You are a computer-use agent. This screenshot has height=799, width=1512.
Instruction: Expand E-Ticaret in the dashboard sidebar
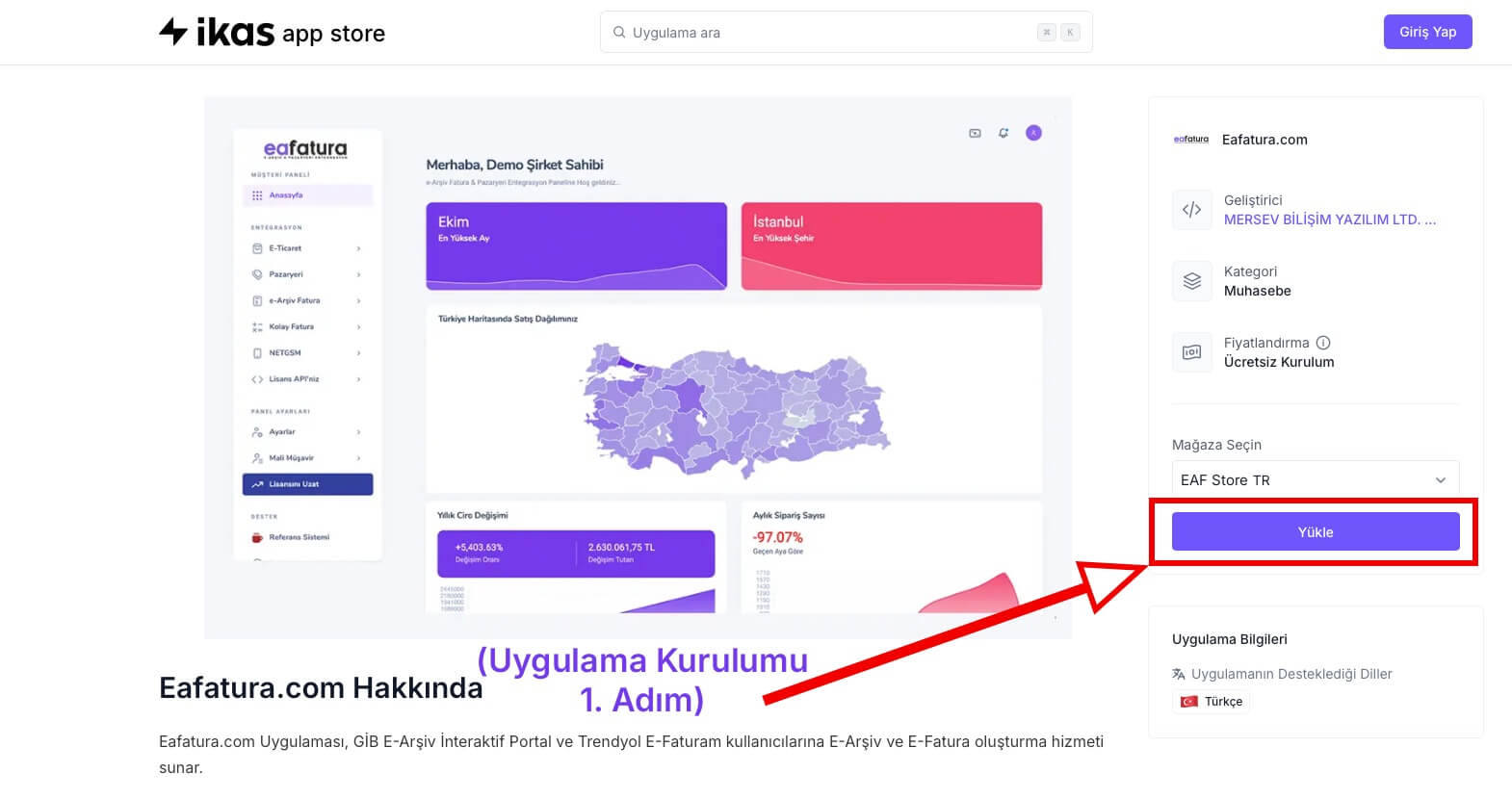(307, 248)
